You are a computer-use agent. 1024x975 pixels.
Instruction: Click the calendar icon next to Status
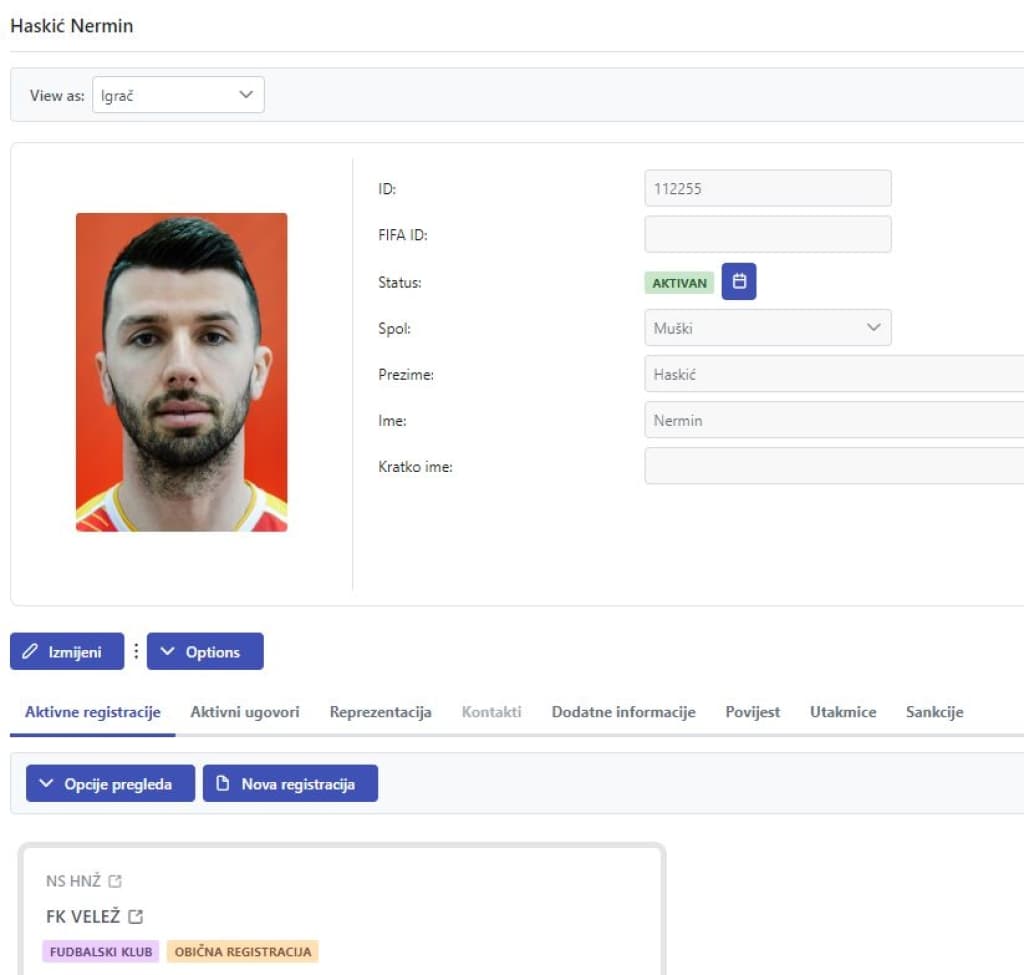click(x=739, y=282)
